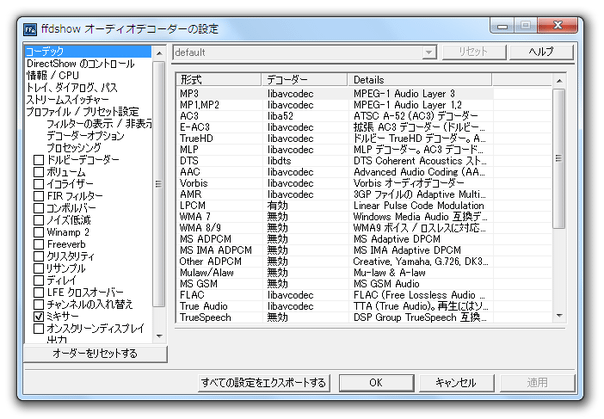Enable the Freeverb checkbox
This screenshot has height=419, width=604.
(39, 244)
